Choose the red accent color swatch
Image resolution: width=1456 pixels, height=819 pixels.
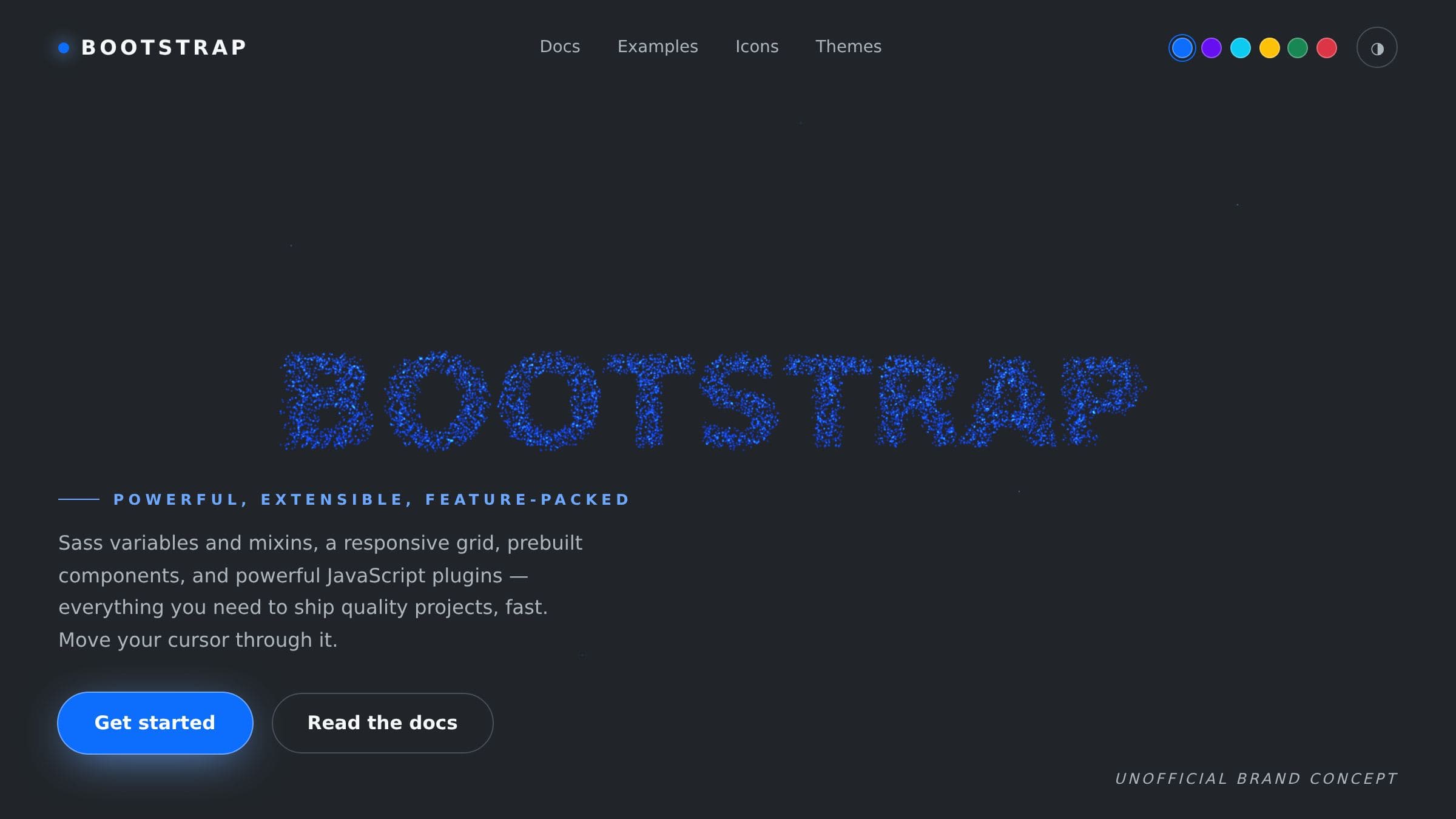point(1327,48)
